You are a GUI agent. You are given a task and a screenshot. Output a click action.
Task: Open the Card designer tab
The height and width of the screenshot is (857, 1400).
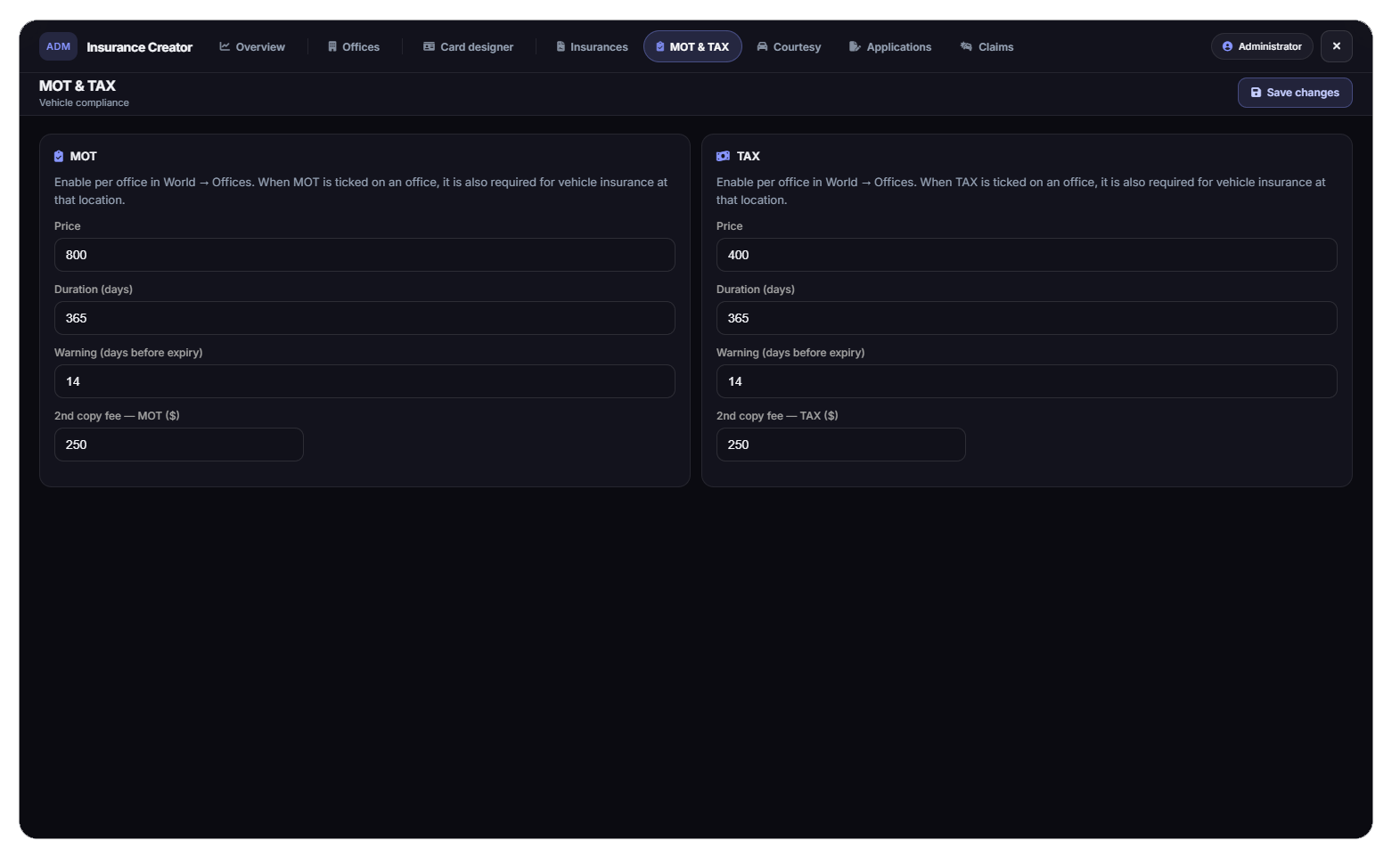(469, 46)
